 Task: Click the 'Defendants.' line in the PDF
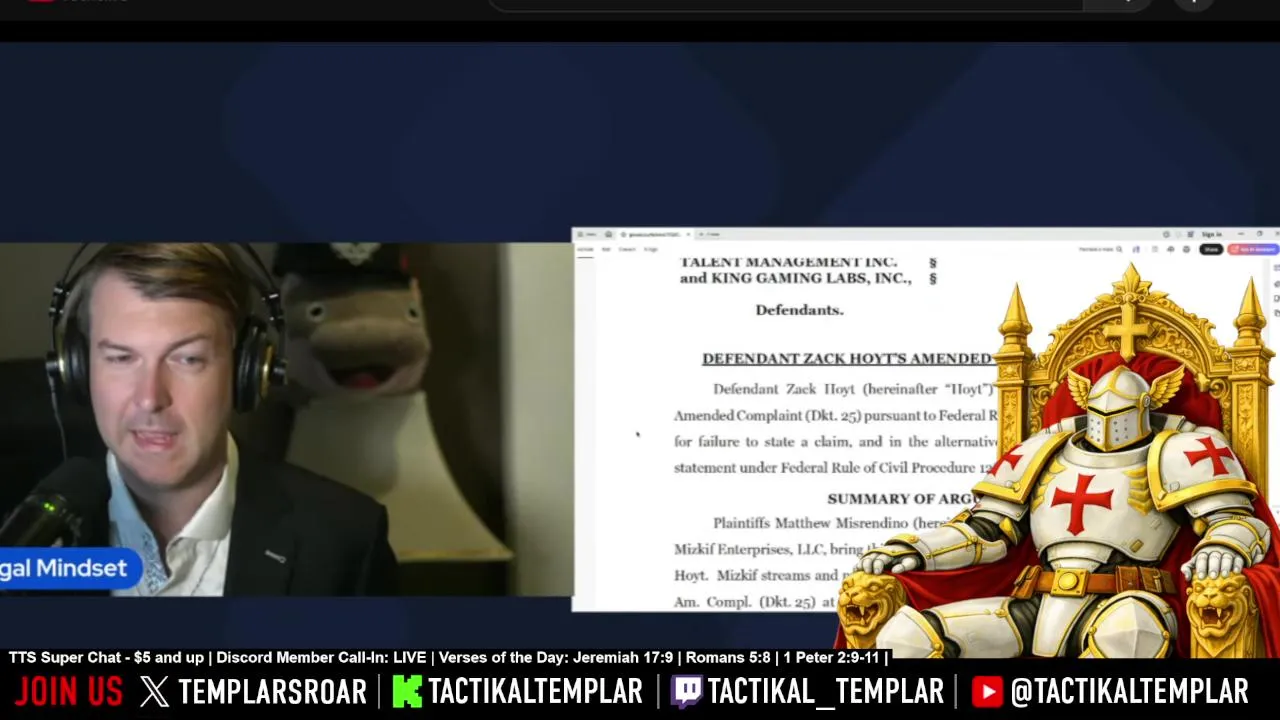[x=799, y=310]
